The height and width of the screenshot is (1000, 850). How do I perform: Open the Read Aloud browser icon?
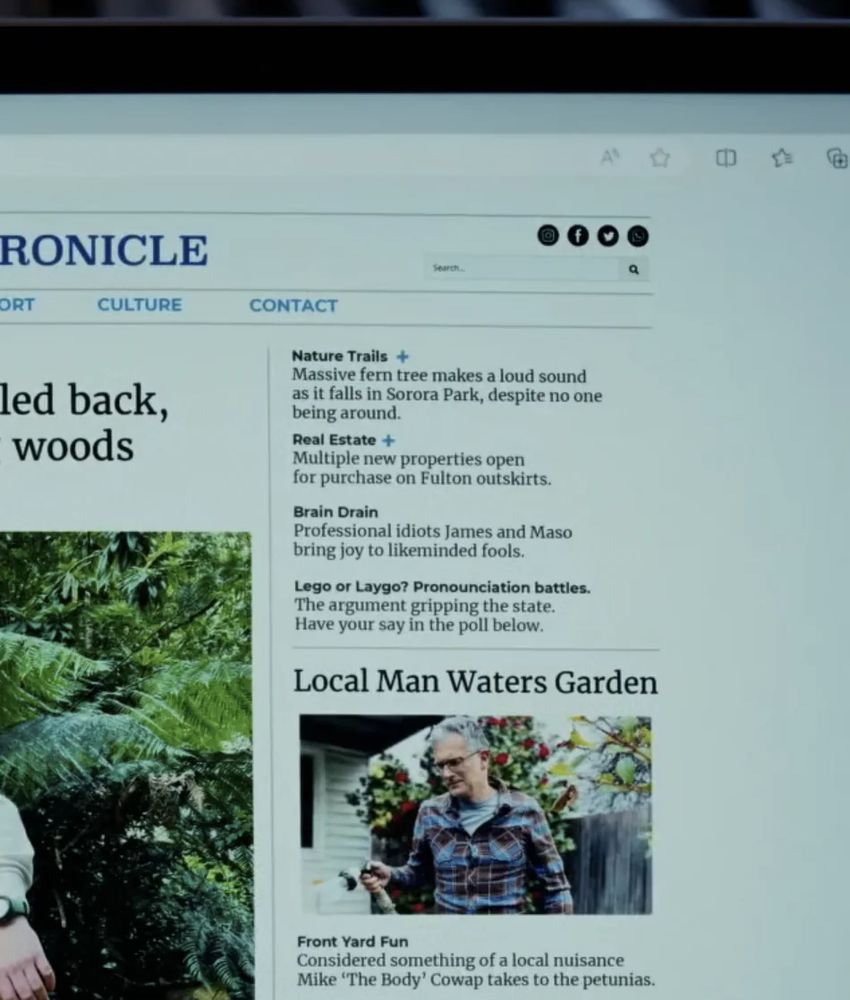coord(610,156)
